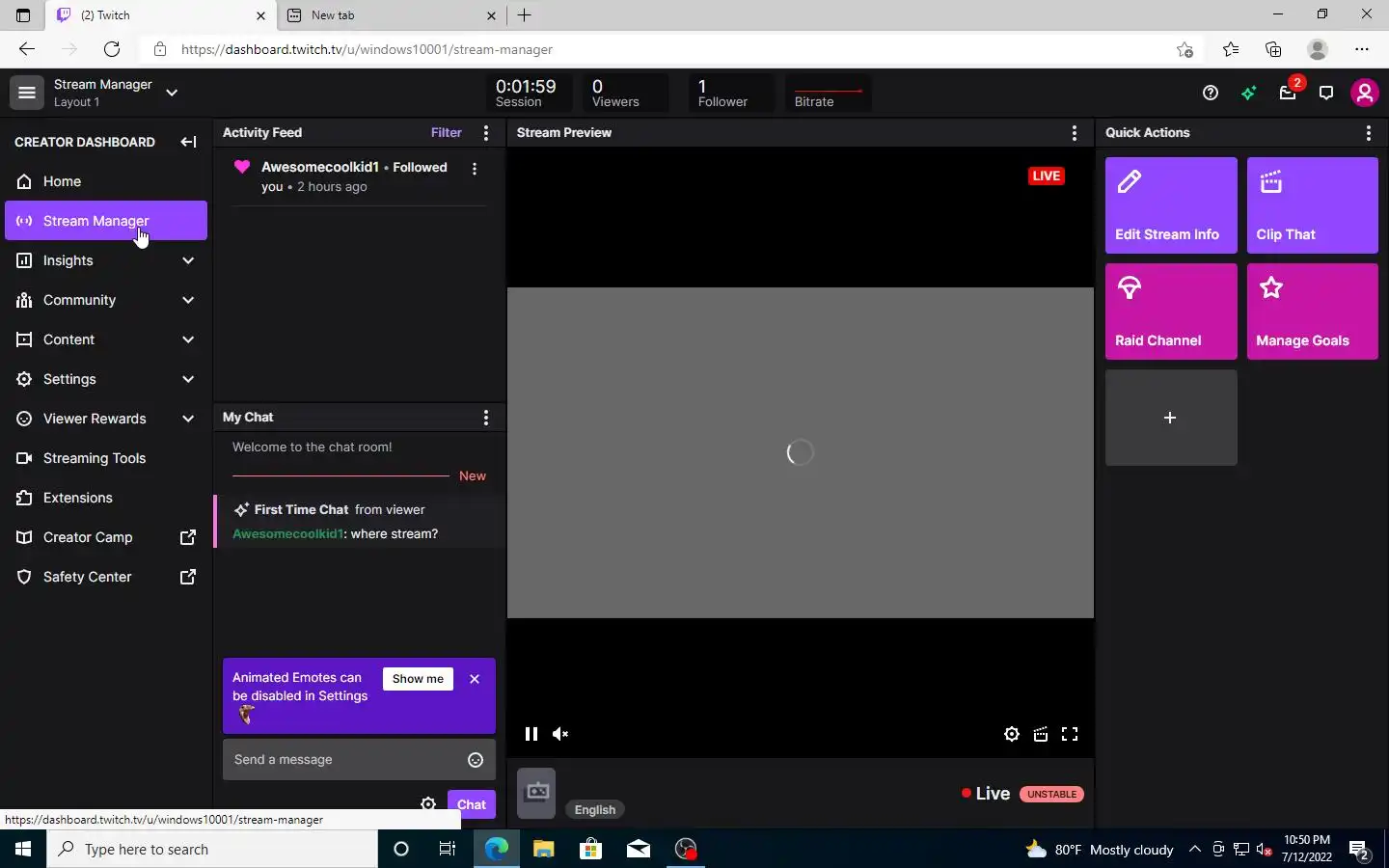Viewport: 1389px width, 868px height.
Task: Go back with the browser back arrow
Action: (x=27, y=49)
